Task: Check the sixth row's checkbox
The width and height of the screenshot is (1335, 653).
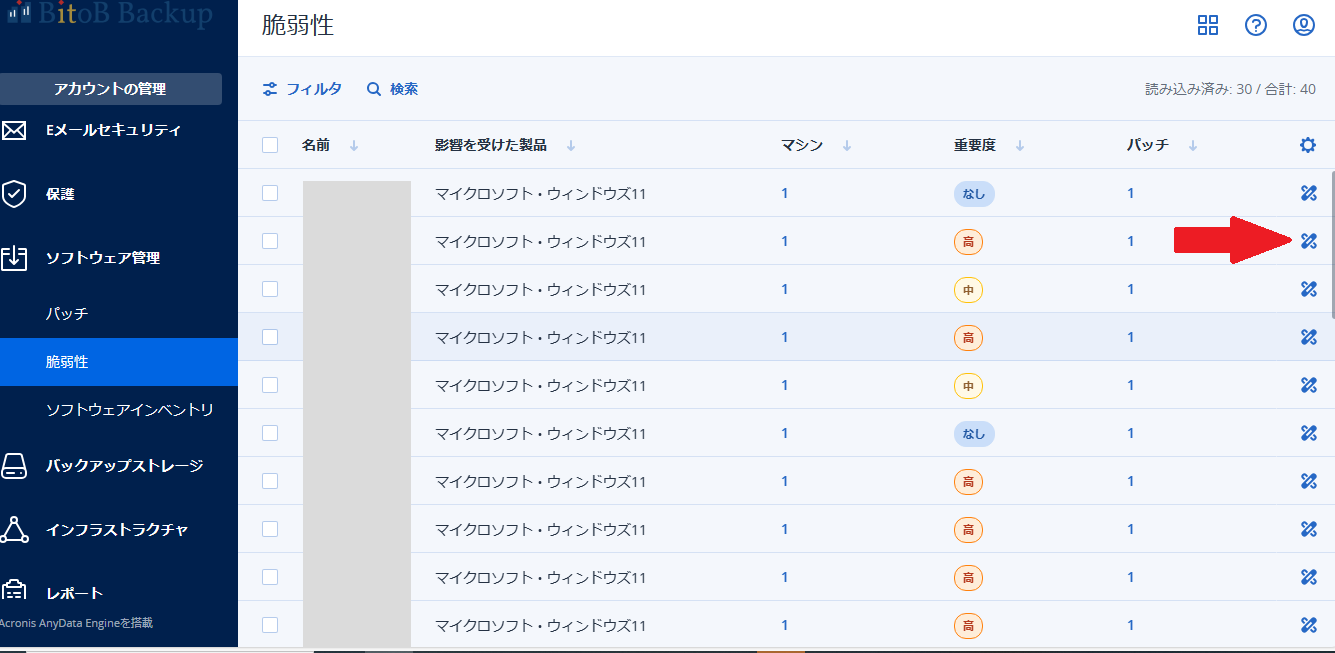Action: point(270,433)
